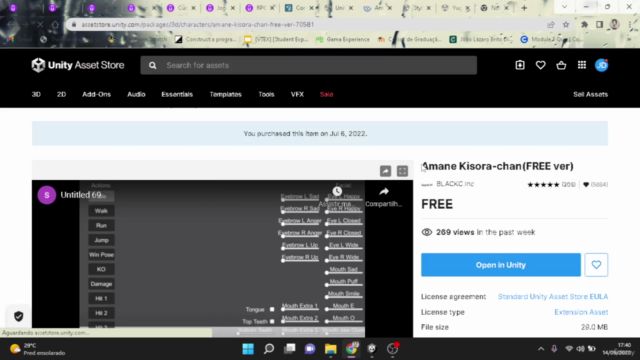Click the video's watch later clock icon

(337, 191)
